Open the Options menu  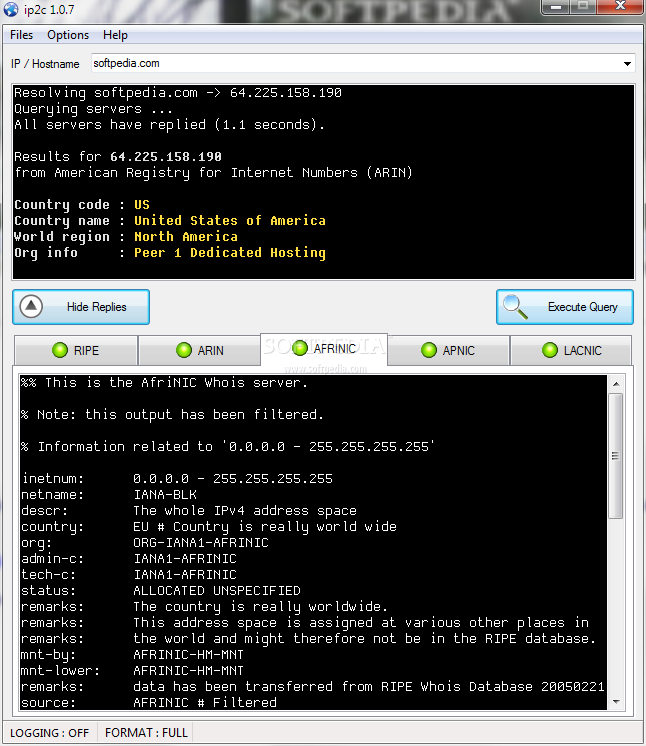[68, 35]
